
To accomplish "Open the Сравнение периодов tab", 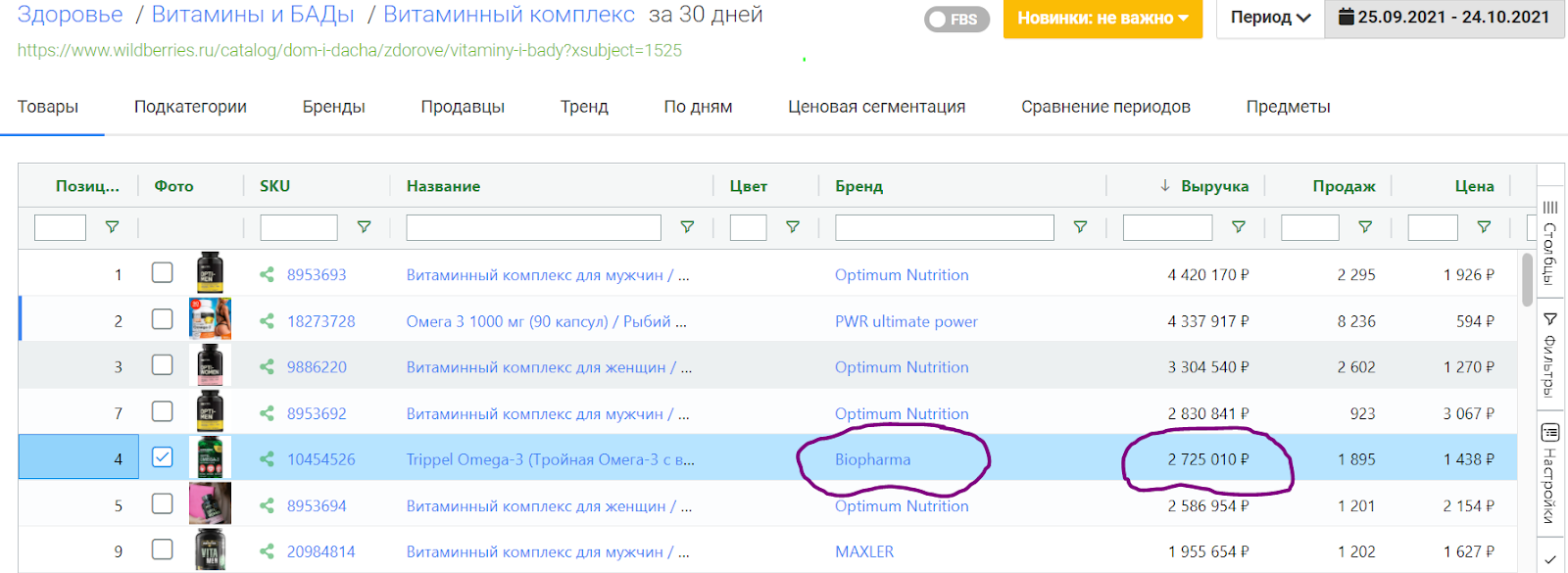I will [1105, 107].
